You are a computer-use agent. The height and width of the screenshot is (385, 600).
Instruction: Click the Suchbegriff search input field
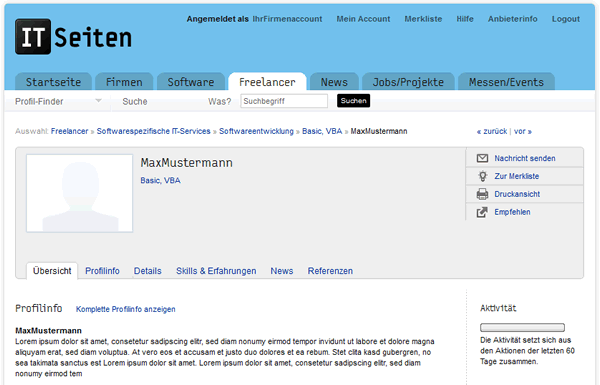pos(284,101)
